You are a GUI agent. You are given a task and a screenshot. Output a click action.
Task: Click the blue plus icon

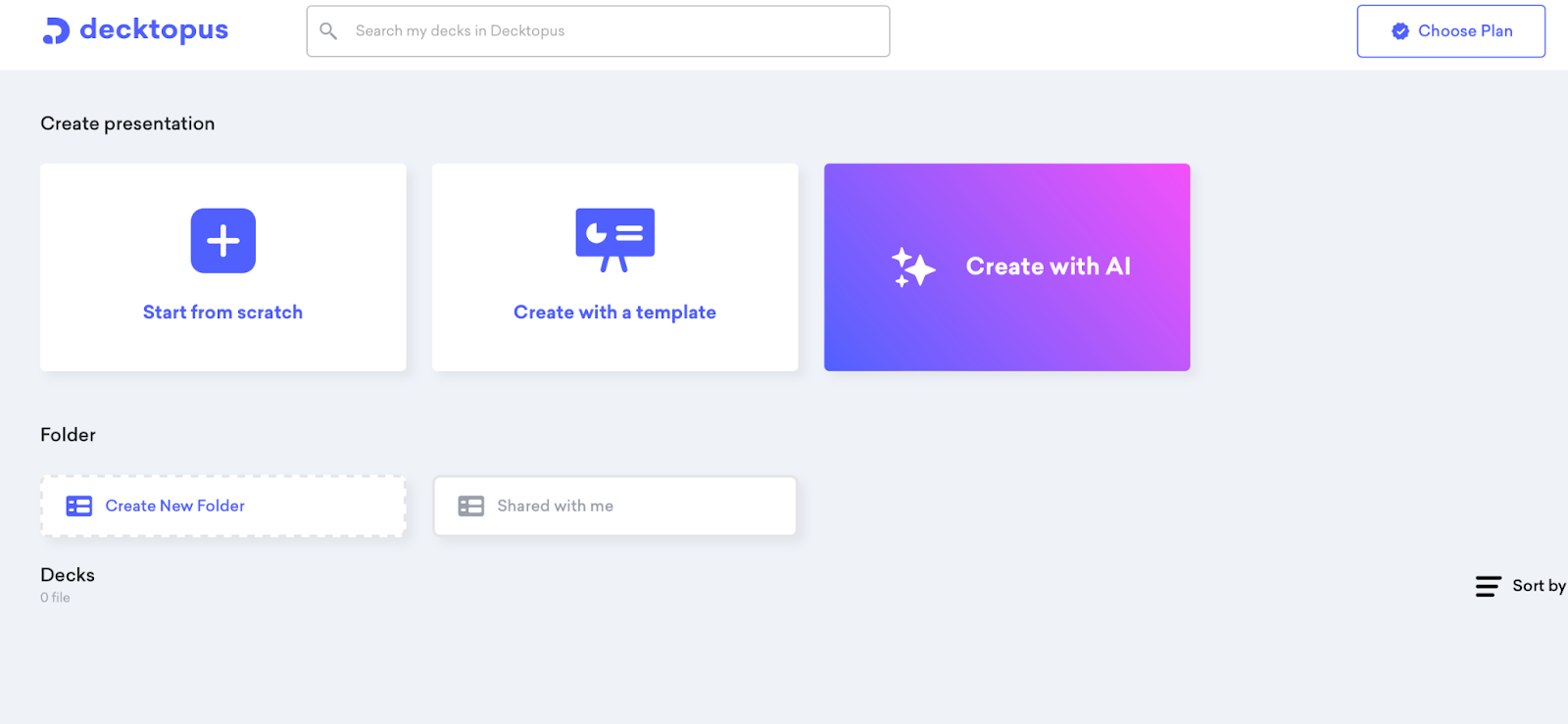coord(223,241)
